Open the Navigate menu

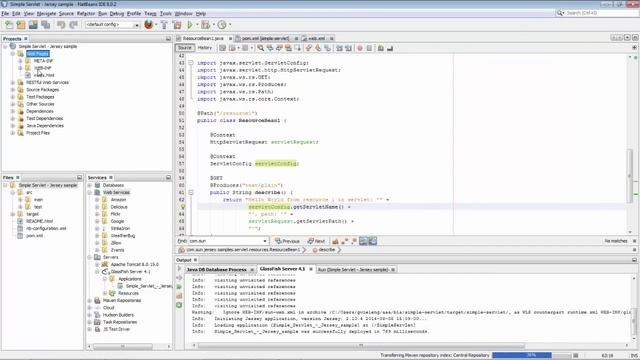click(x=47, y=13)
